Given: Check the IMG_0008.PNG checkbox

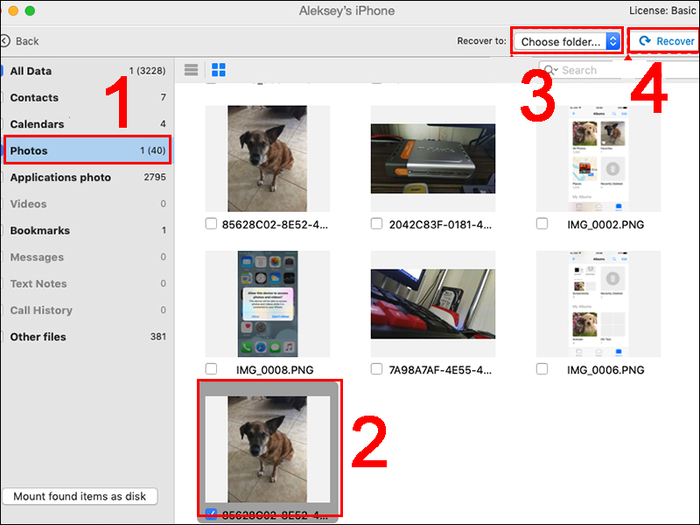Looking at the screenshot, I should click(211, 369).
